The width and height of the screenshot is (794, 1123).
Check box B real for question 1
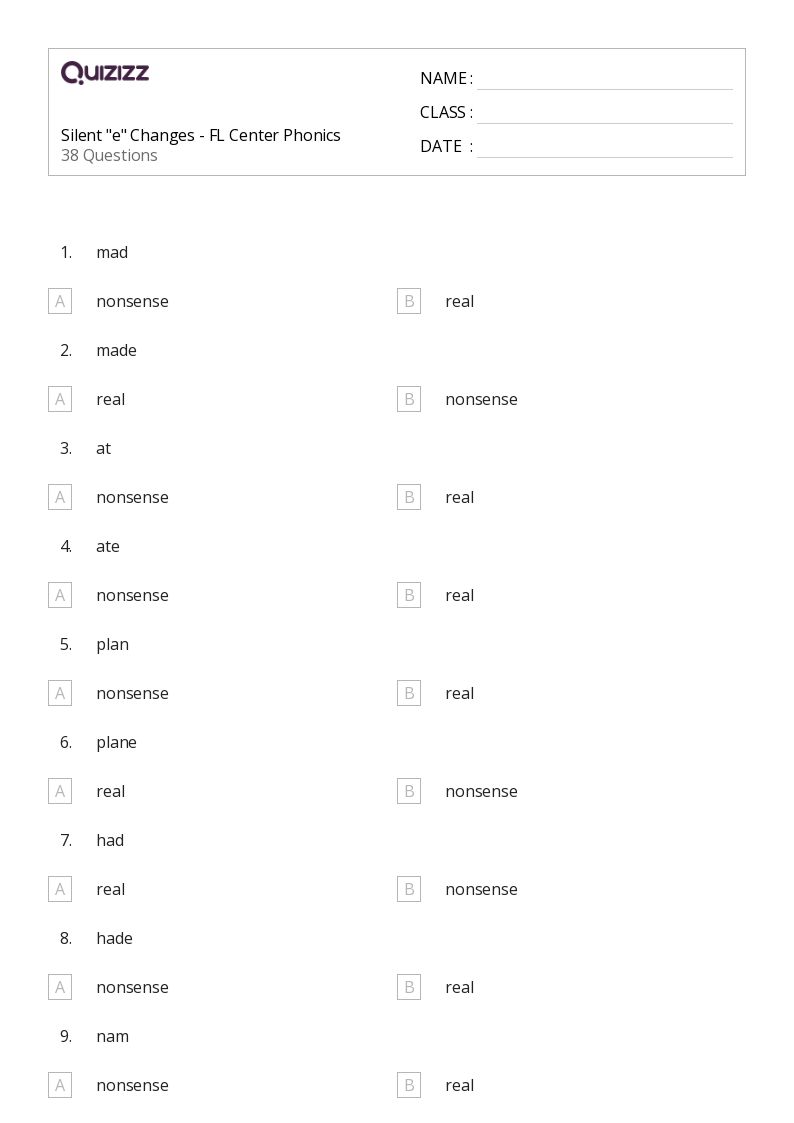pyautogui.click(x=409, y=302)
